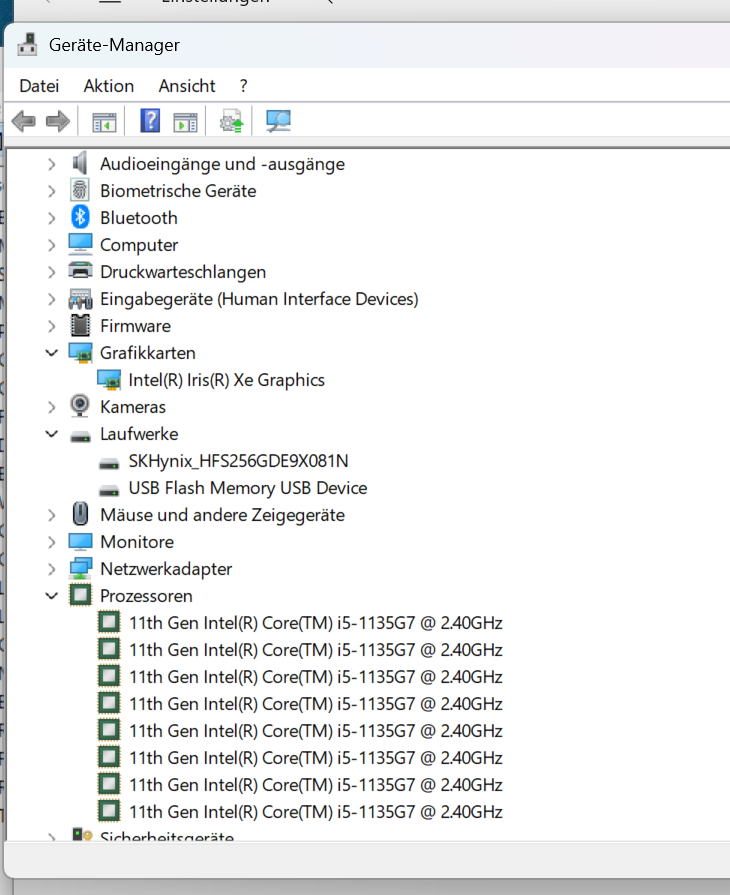Expand the Kameras node
The height and width of the screenshot is (895, 730).
pos(51,407)
